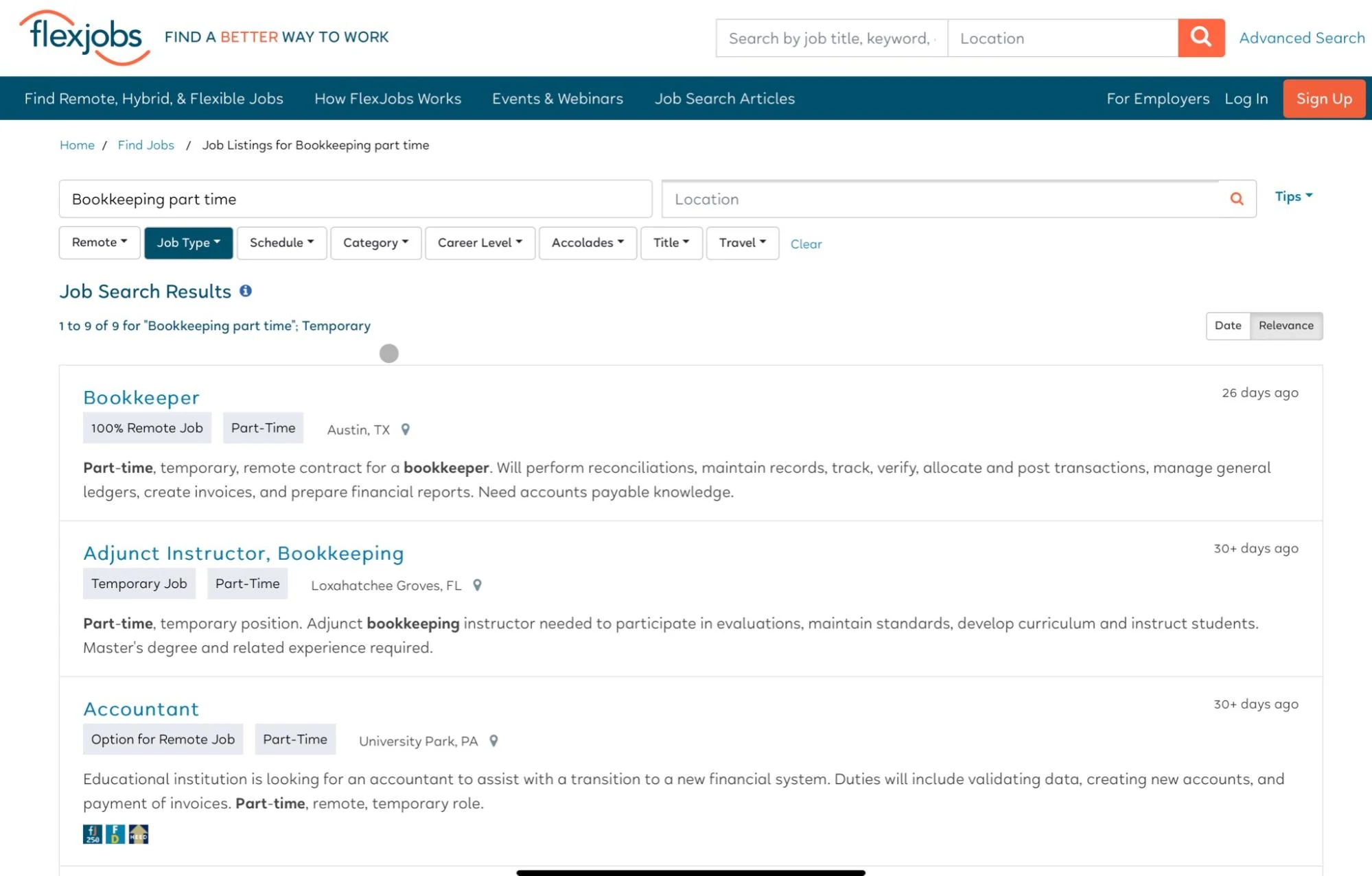Click the FlexJobs logo

coord(85,38)
